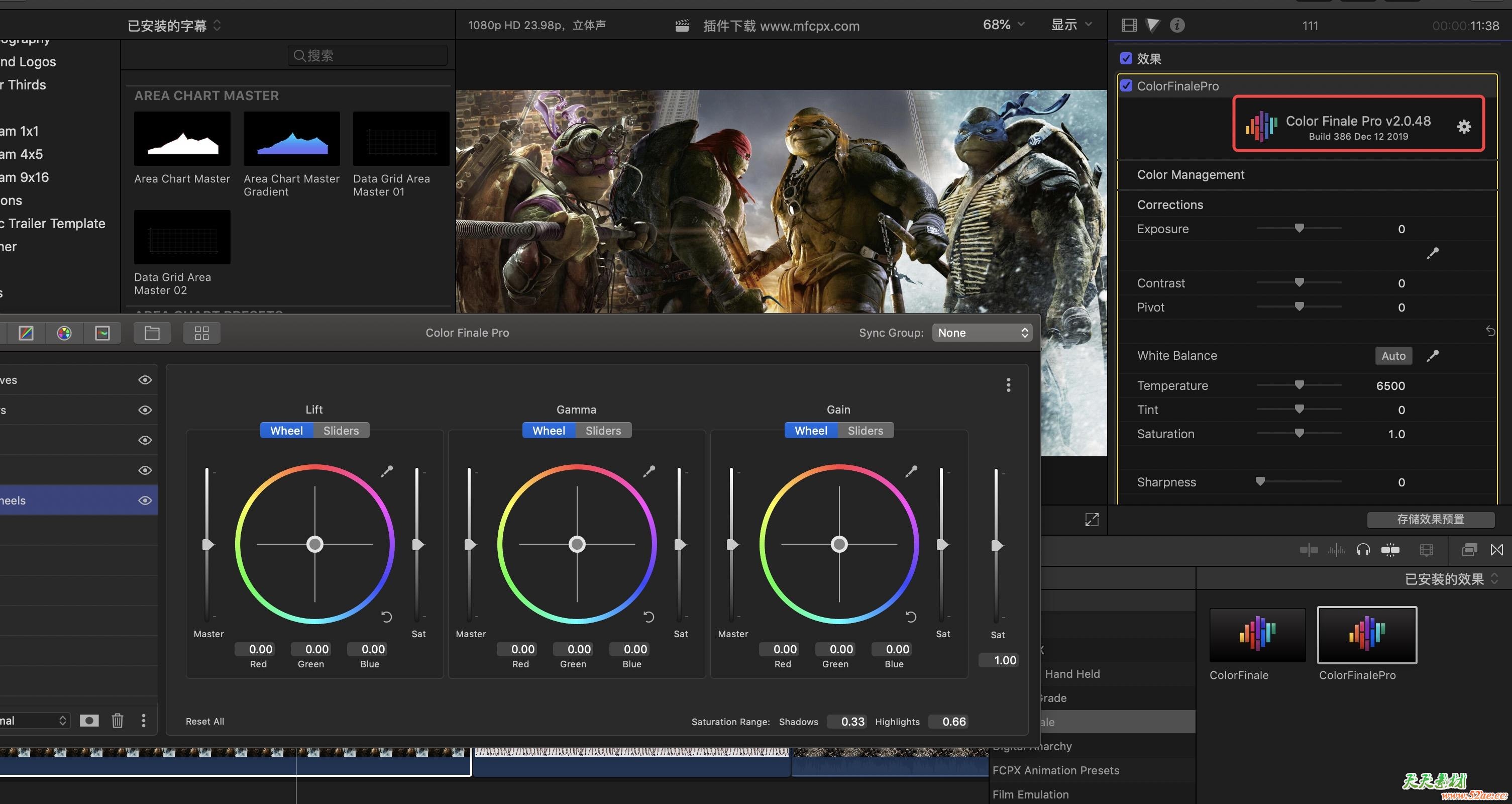Select the White Balance eyedropper

pyautogui.click(x=1433, y=355)
